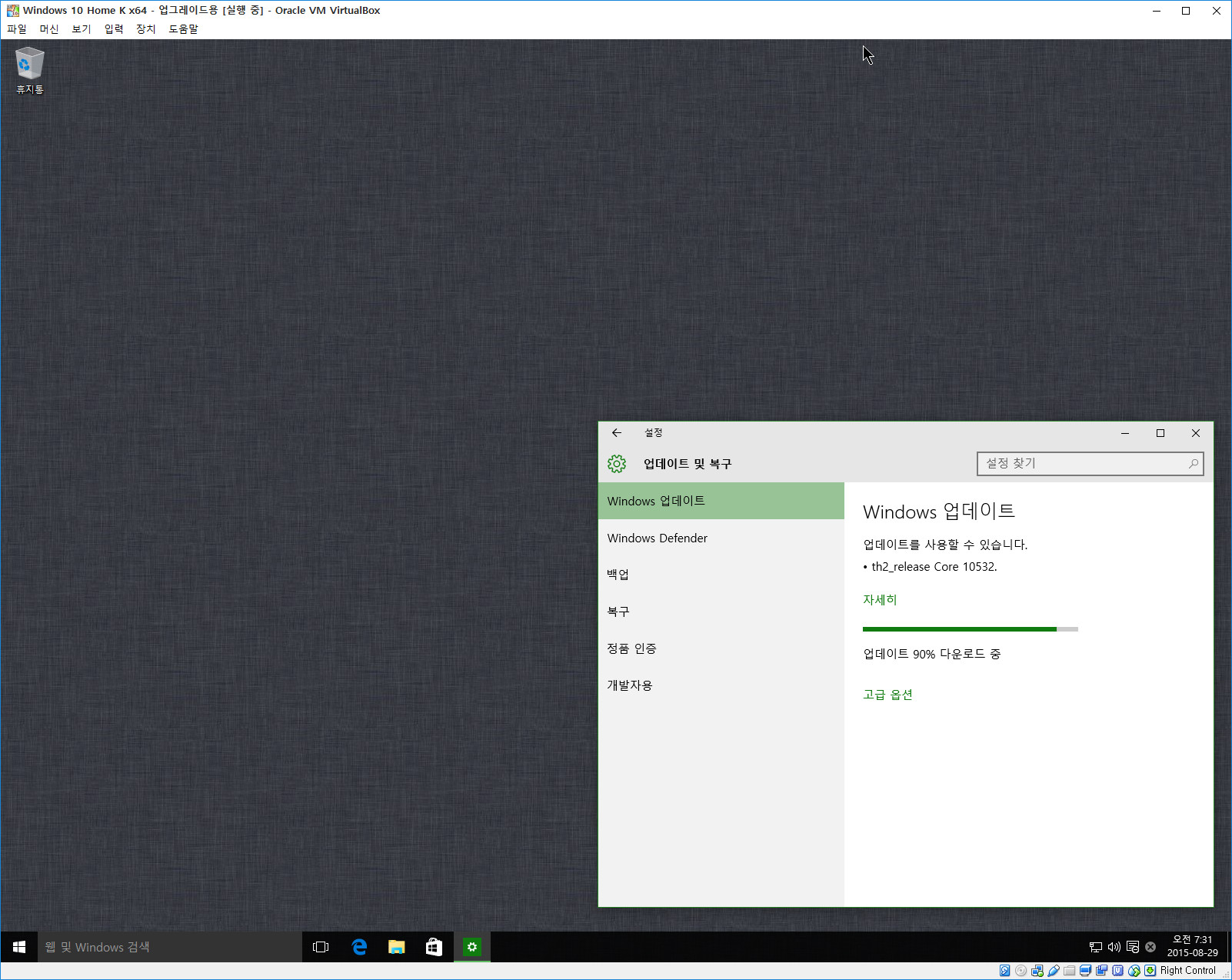The height and width of the screenshot is (980, 1232).
Task: Open the 머신 menu in VirtualBox
Action: click(x=49, y=29)
